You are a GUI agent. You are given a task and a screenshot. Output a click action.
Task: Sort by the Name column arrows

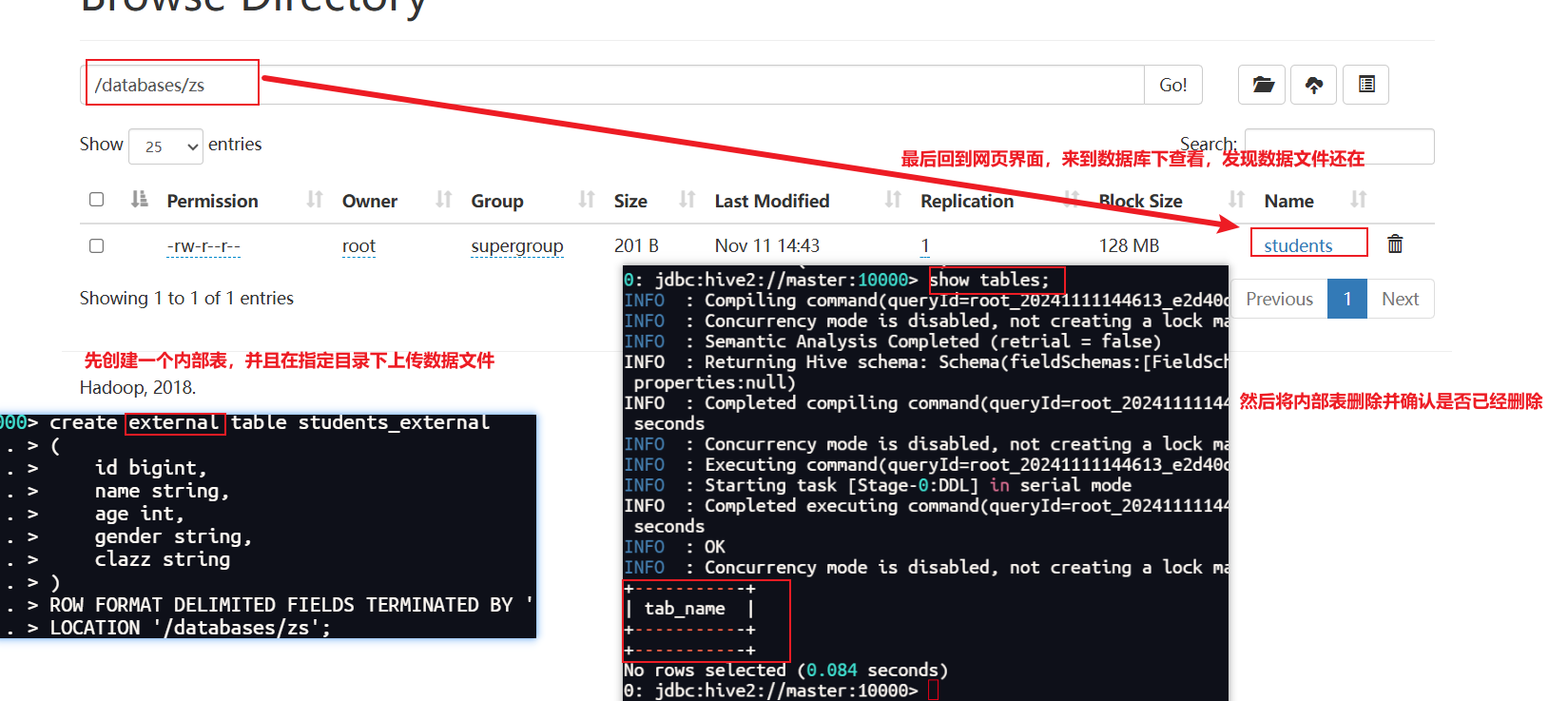(1359, 200)
